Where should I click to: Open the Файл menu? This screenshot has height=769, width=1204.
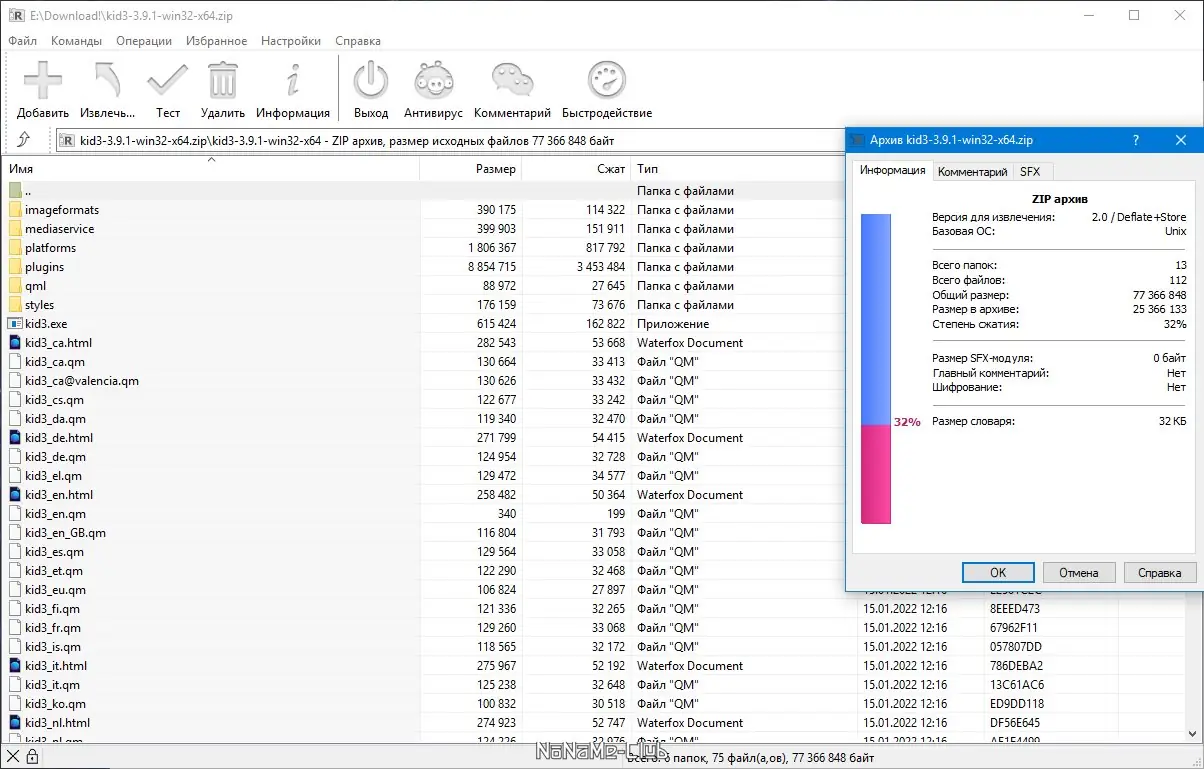point(22,41)
